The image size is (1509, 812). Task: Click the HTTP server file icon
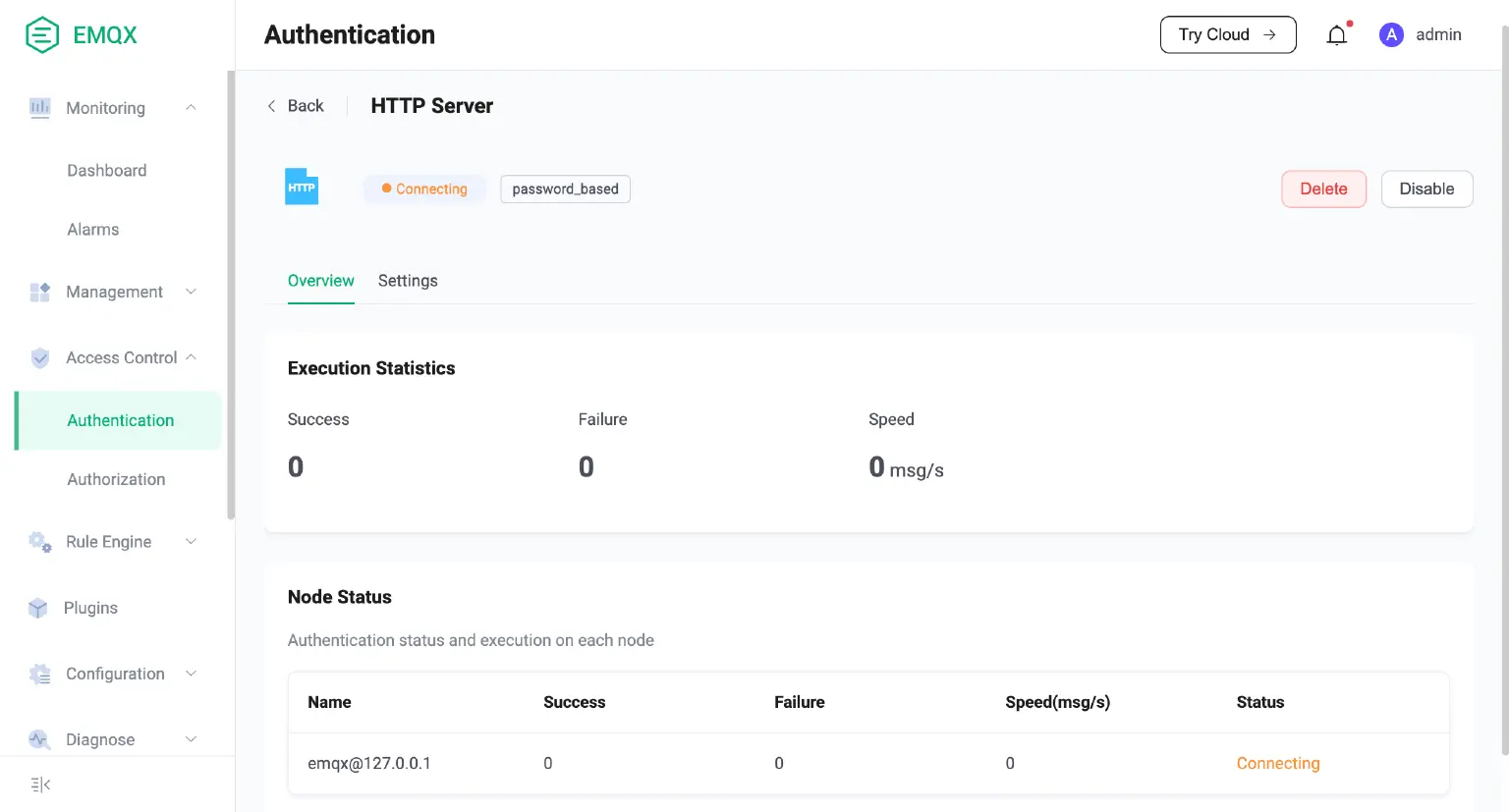pos(301,187)
